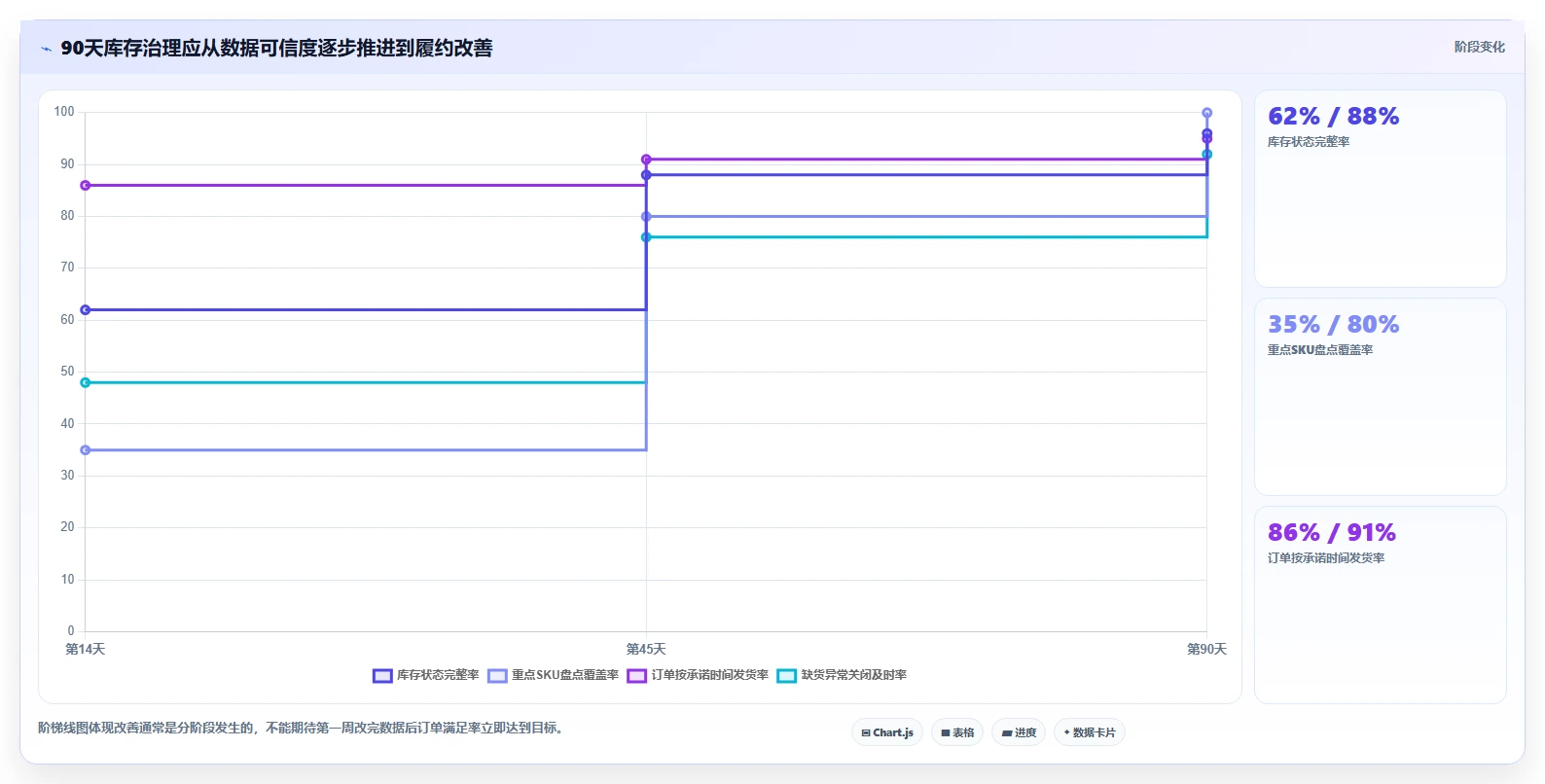
Task: Toggle 重点SKU盘点覆盖率 legend series
Action: pyautogui.click(x=554, y=675)
